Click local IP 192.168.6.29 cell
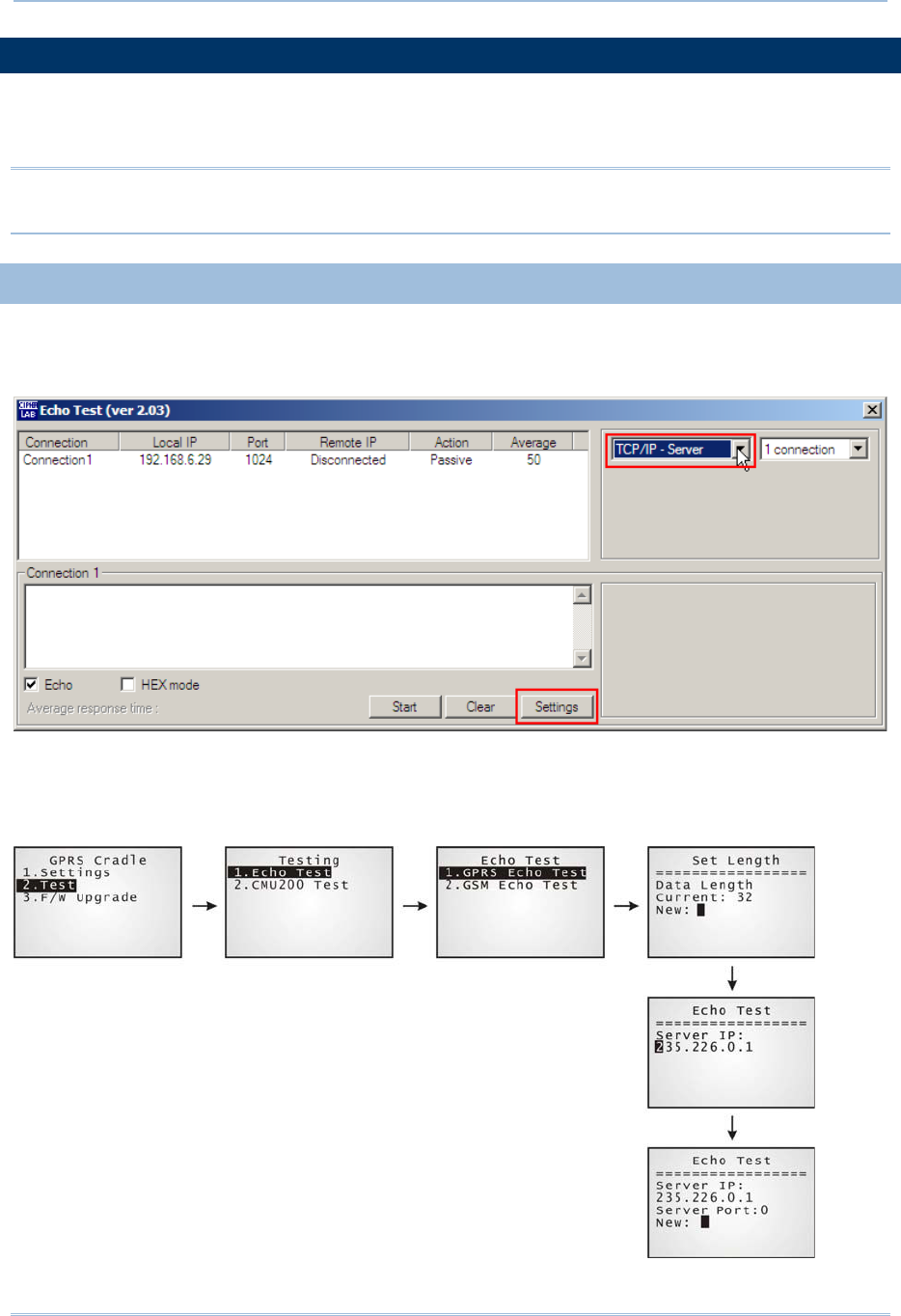This screenshot has height=1316, width=901. pos(175,460)
